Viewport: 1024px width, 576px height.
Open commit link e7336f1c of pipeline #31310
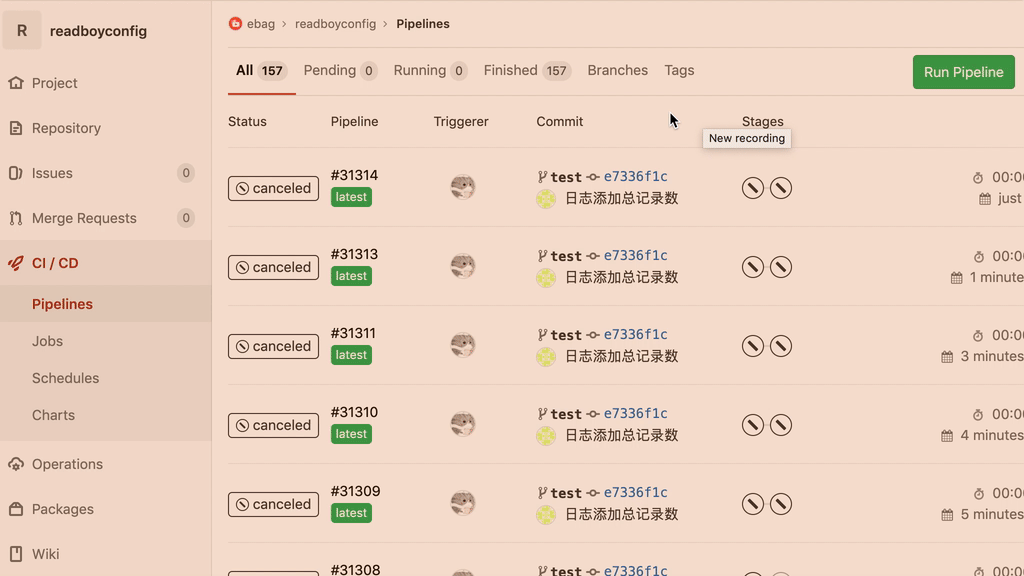[635, 413]
